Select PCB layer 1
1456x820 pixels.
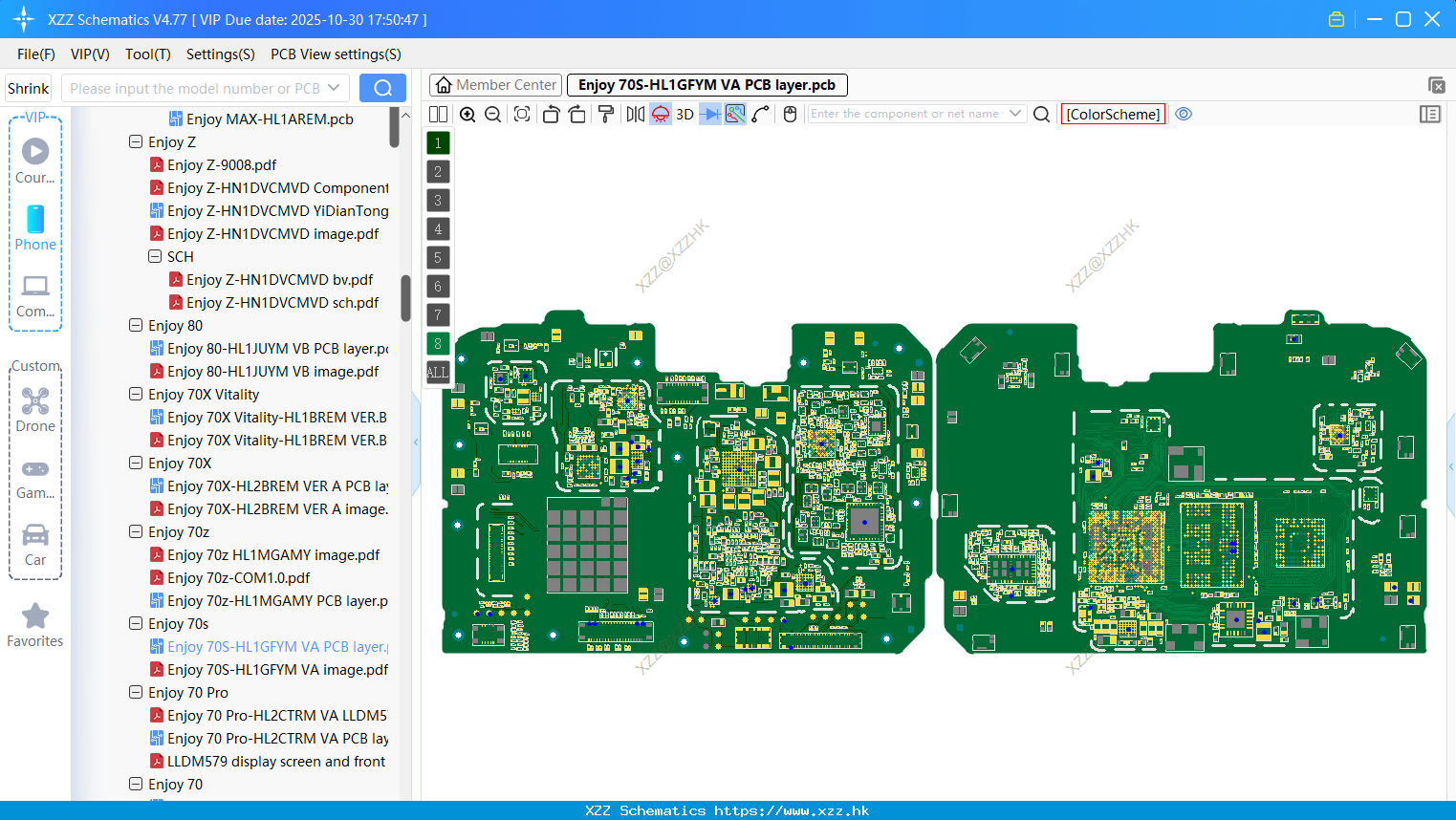(x=438, y=143)
